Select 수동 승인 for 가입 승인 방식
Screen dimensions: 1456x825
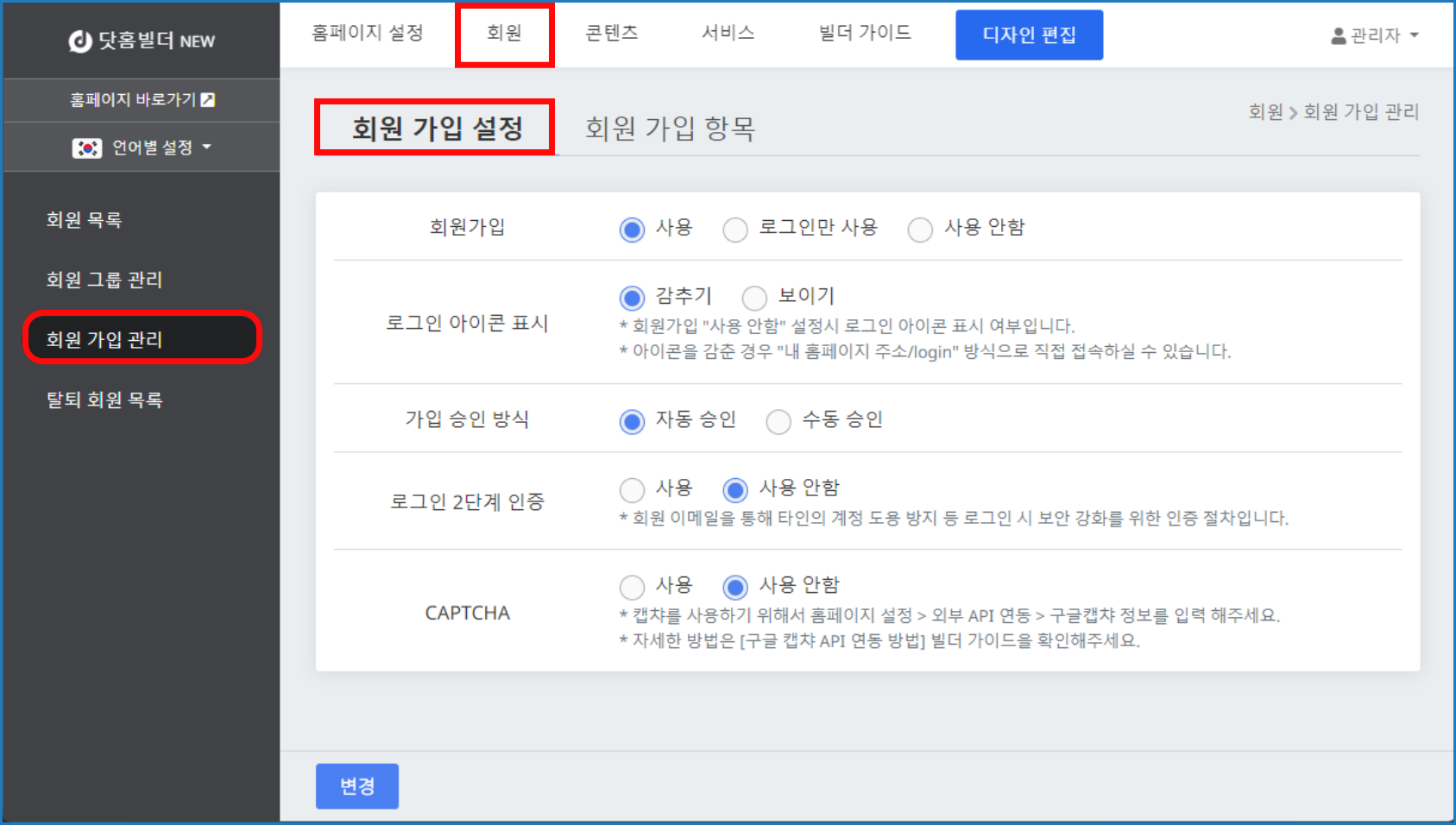(x=778, y=421)
